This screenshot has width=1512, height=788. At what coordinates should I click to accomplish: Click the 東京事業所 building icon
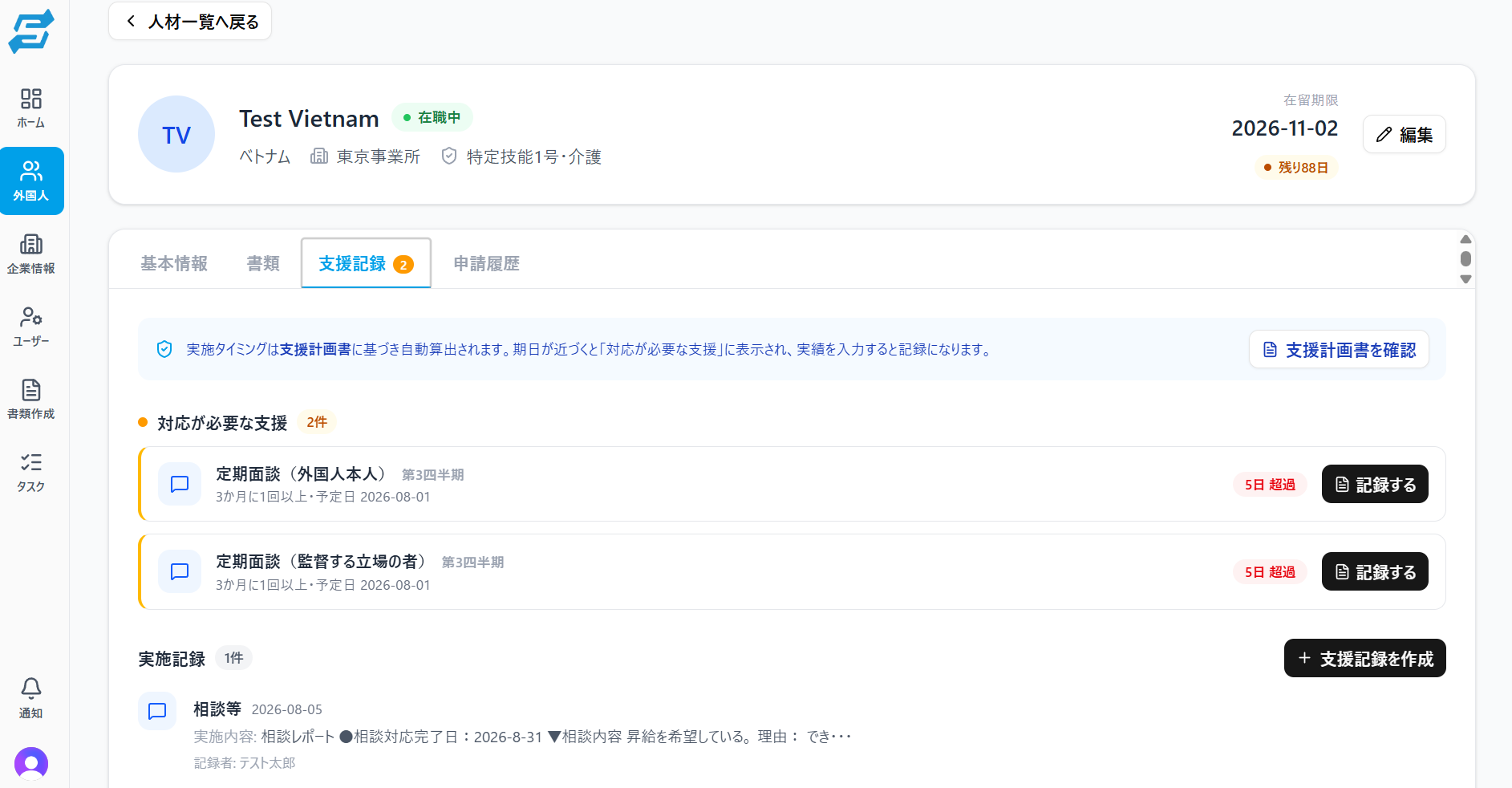pyautogui.click(x=319, y=156)
